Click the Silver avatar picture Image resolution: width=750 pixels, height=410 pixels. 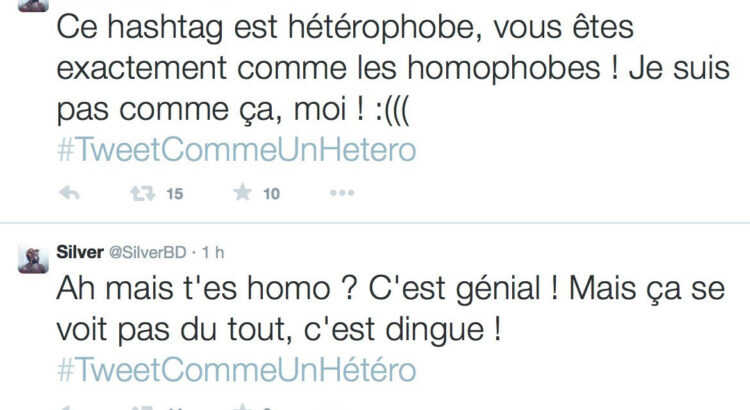tap(33, 258)
